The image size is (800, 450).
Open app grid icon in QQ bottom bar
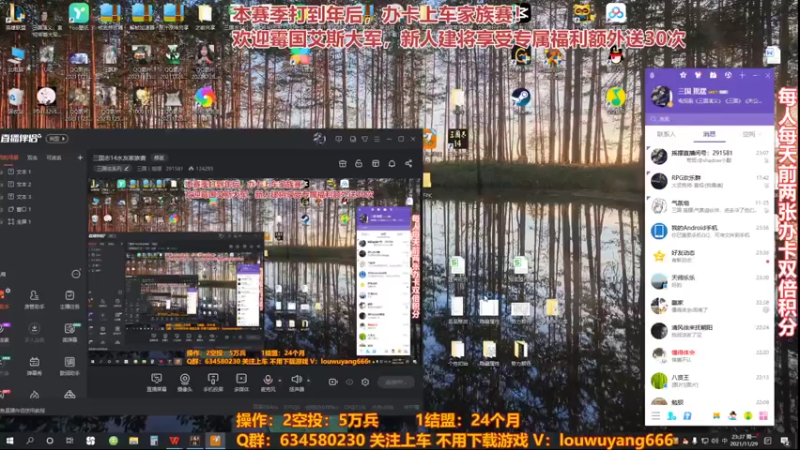click(x=763, y=416)
